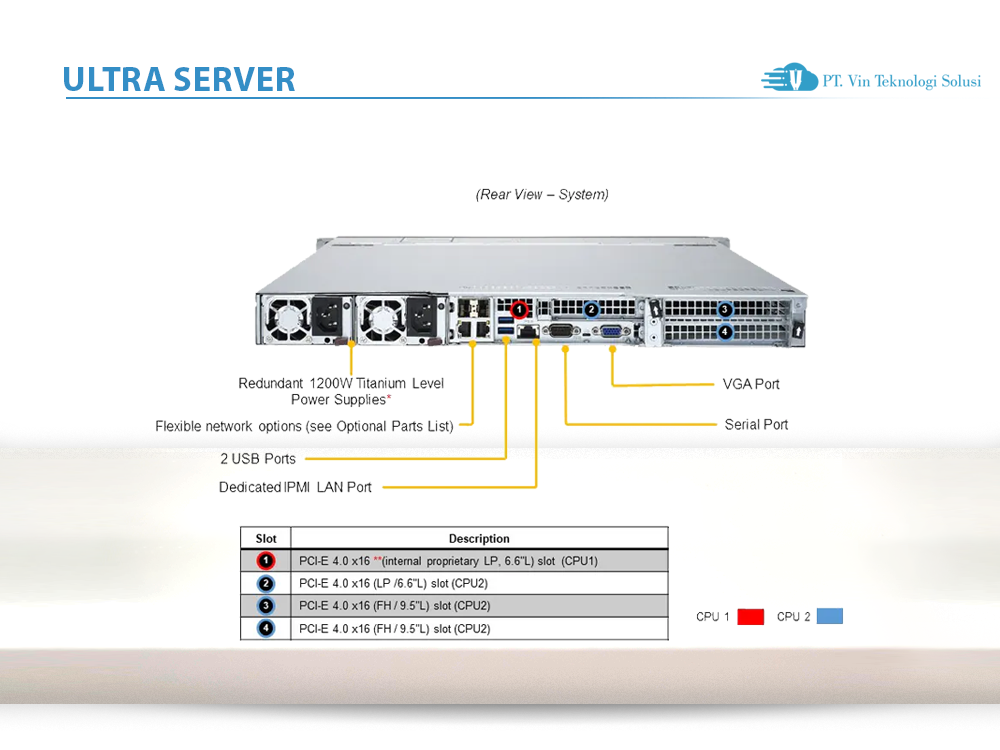The width and height of the screenshot is (1000, 750).
Task: Toggle the right power supply module
Action: pos(400,318)
